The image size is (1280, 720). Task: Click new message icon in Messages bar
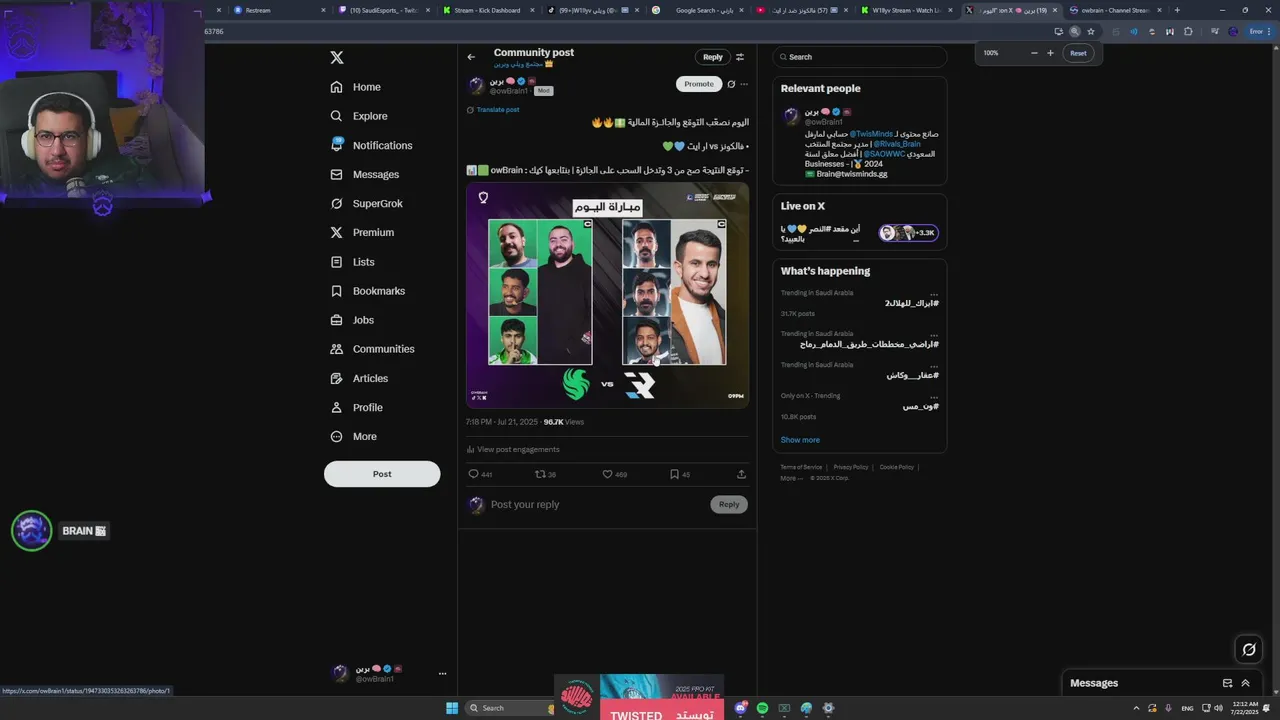tap(1227, 683)
